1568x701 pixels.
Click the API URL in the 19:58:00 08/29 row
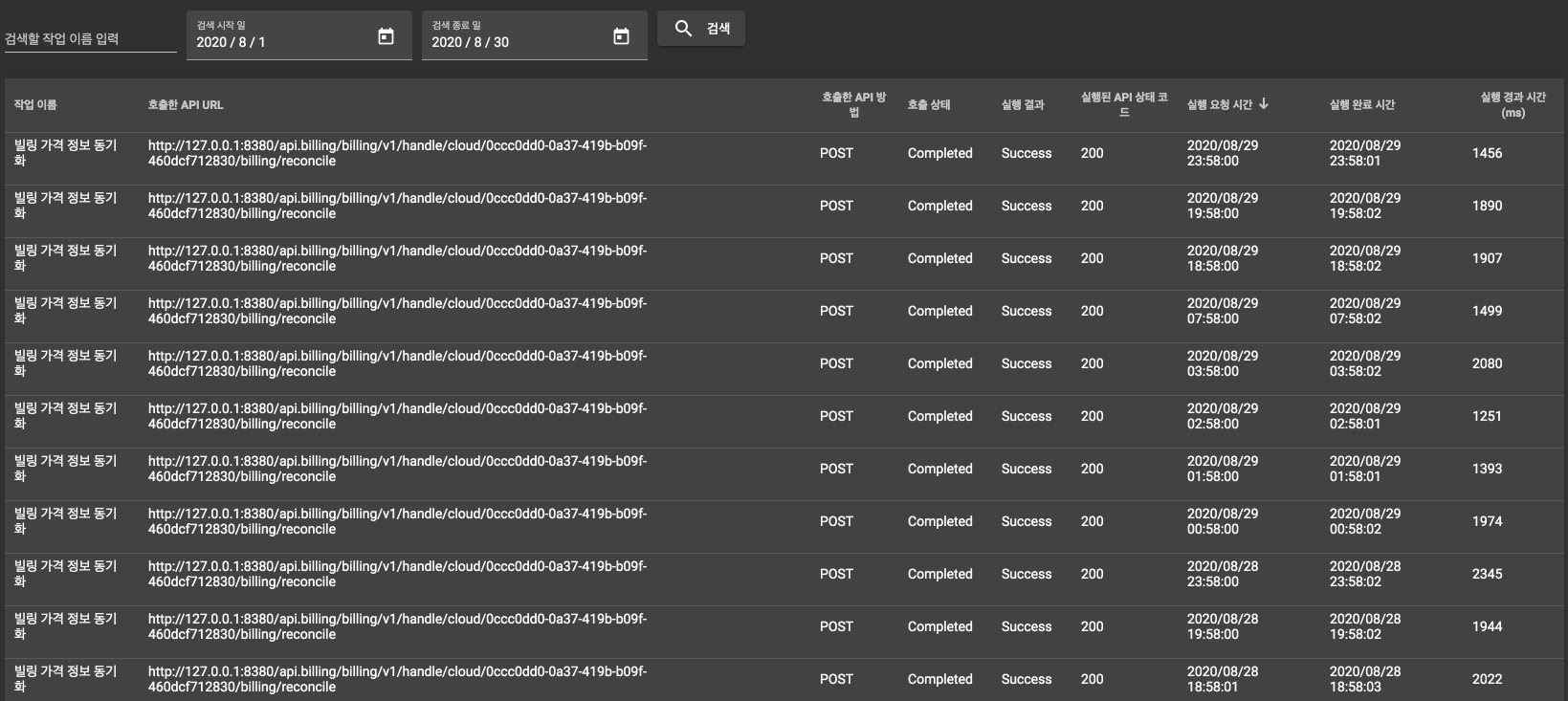(x=397, y=206)
